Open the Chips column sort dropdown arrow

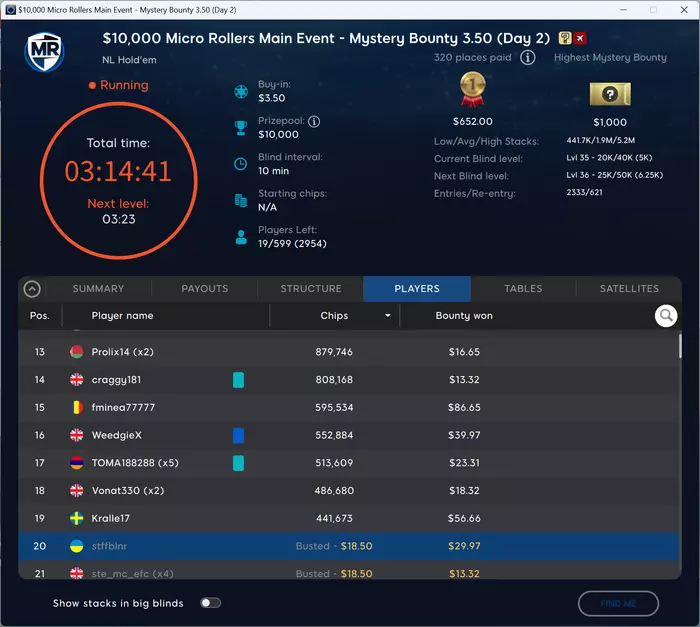tap(388, 316)
